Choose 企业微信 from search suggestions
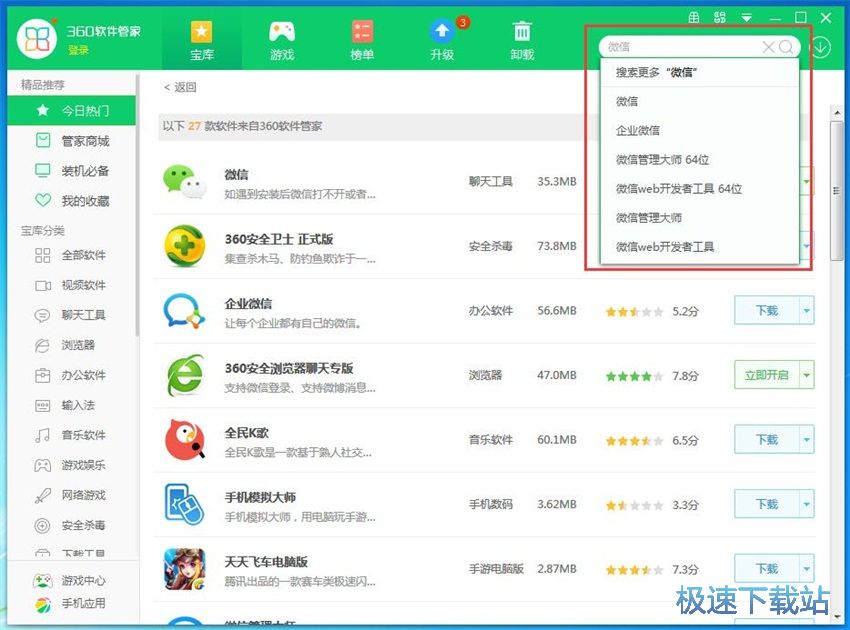The height and width of the screenshot is (630, 850). click(699, 131)
